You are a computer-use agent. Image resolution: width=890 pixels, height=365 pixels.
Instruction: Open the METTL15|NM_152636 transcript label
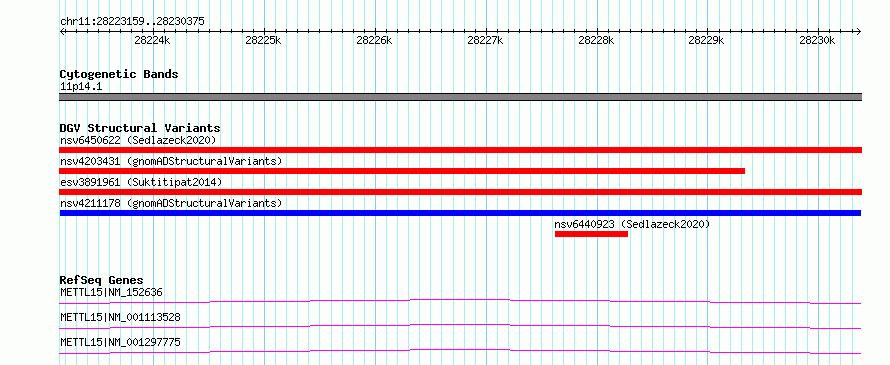click(111, 293)
